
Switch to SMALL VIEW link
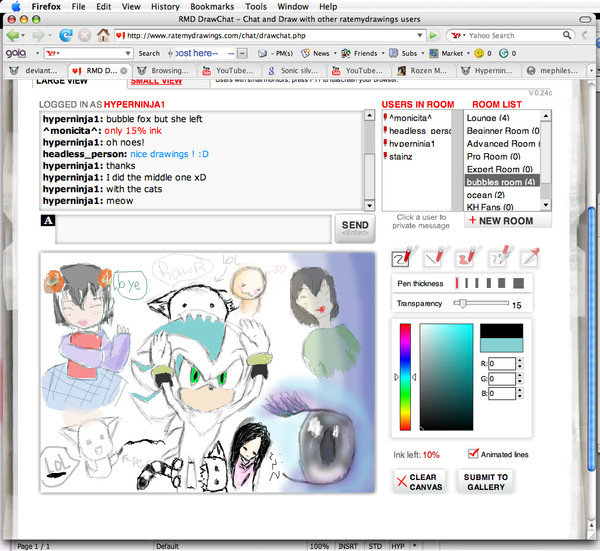[156, 82]
